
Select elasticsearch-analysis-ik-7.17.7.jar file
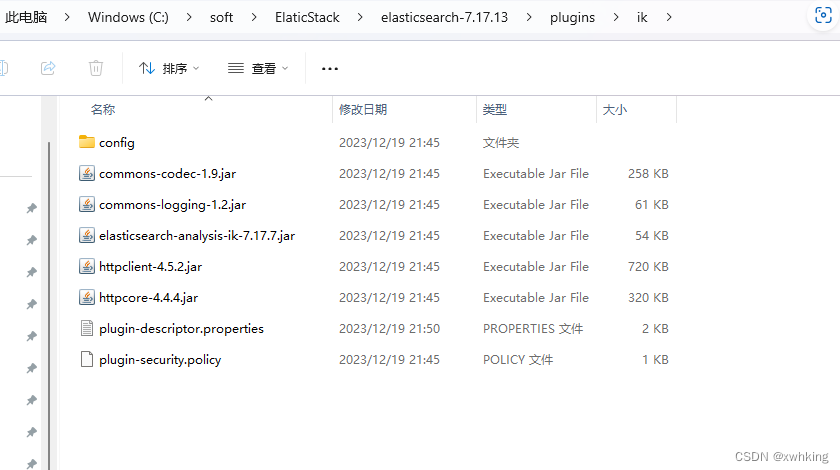tap(196, 236)
